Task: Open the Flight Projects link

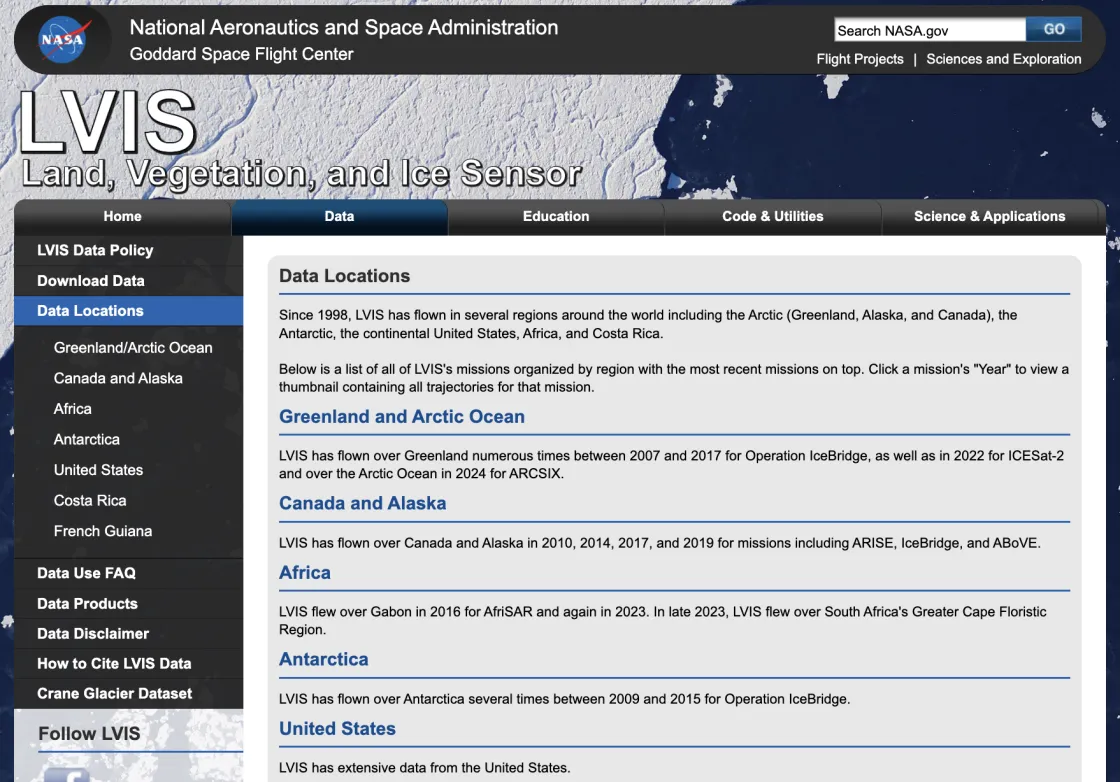Action: [859, 59]
